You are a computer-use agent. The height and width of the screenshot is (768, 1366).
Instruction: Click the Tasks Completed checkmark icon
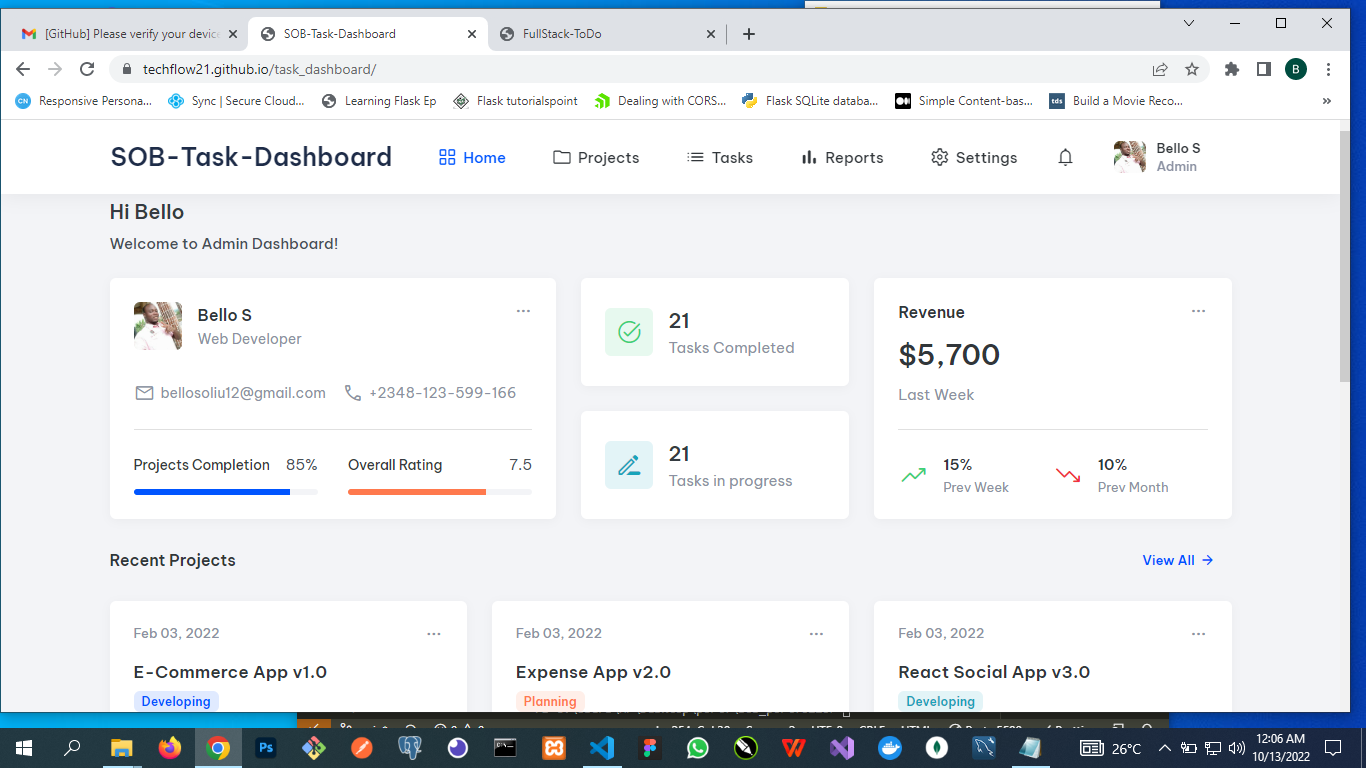pos(629,332)
